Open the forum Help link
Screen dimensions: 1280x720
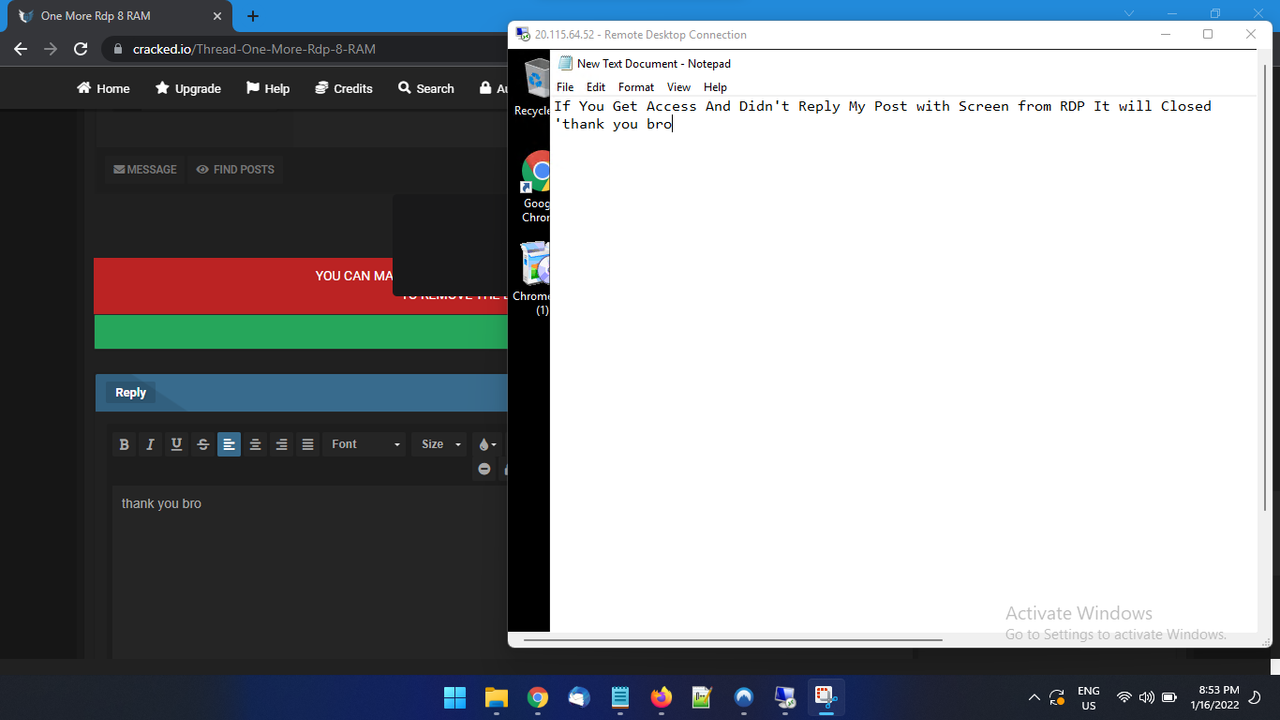coord(268,88)
